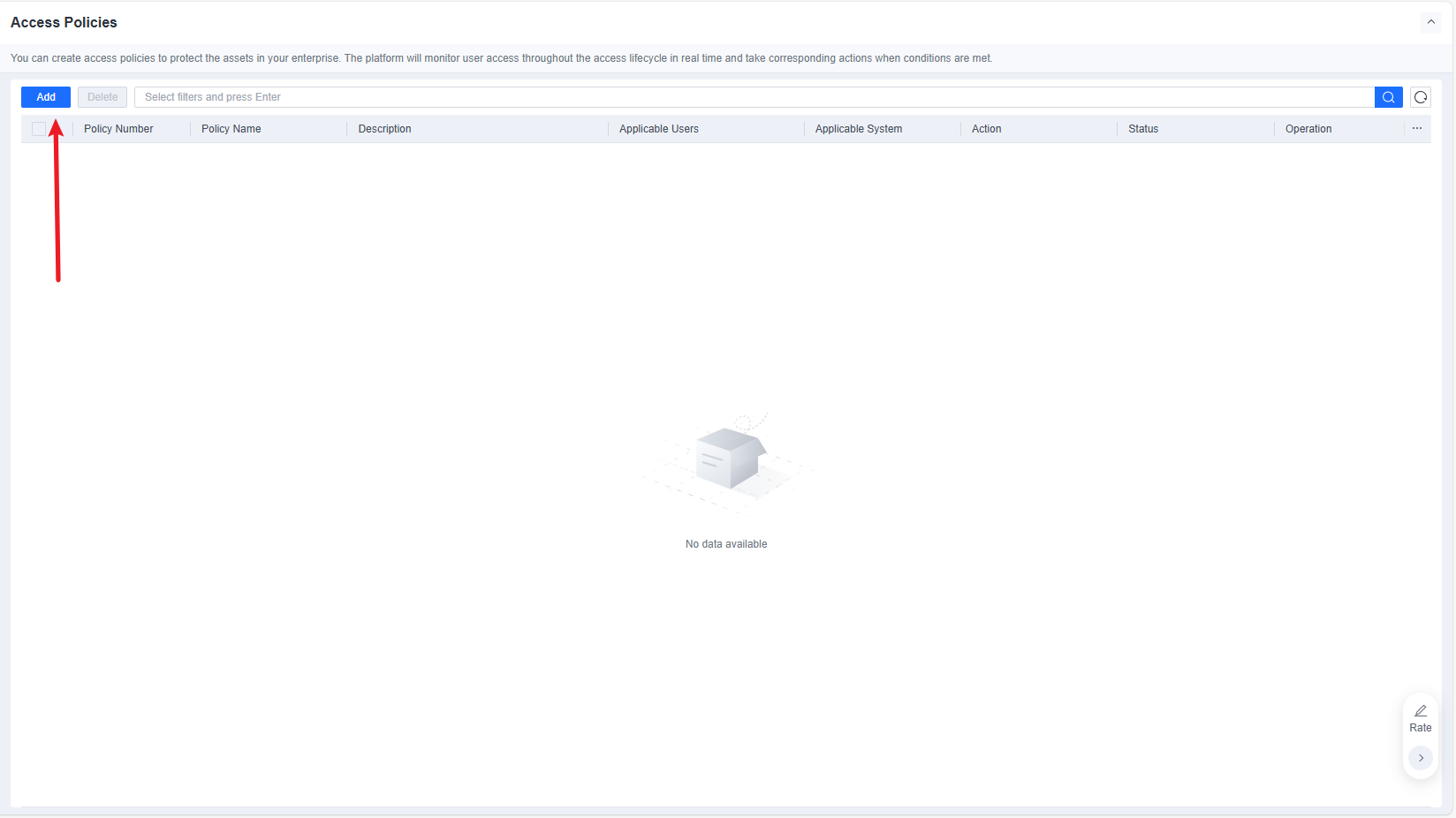Viewport: 1456px width, 818px height.
Task: Click the Operation column header
Action: tap(1308, 129)
